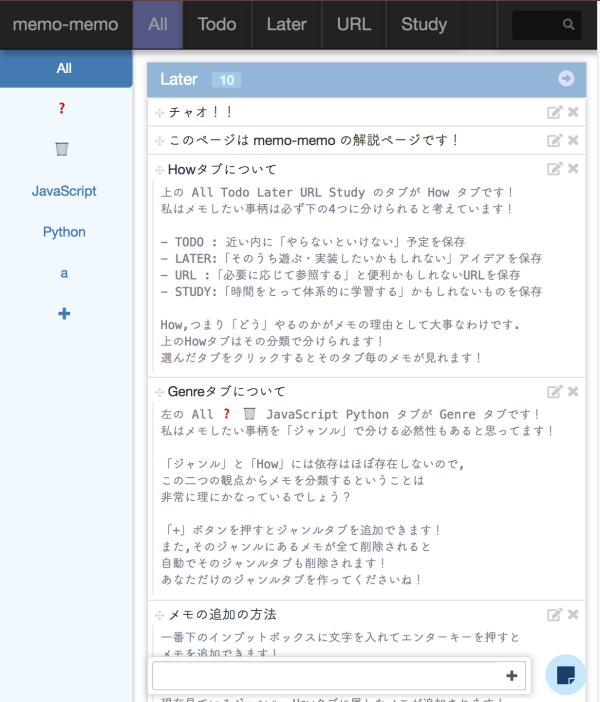Select the red question mark genre

click(x=62, y=108)
